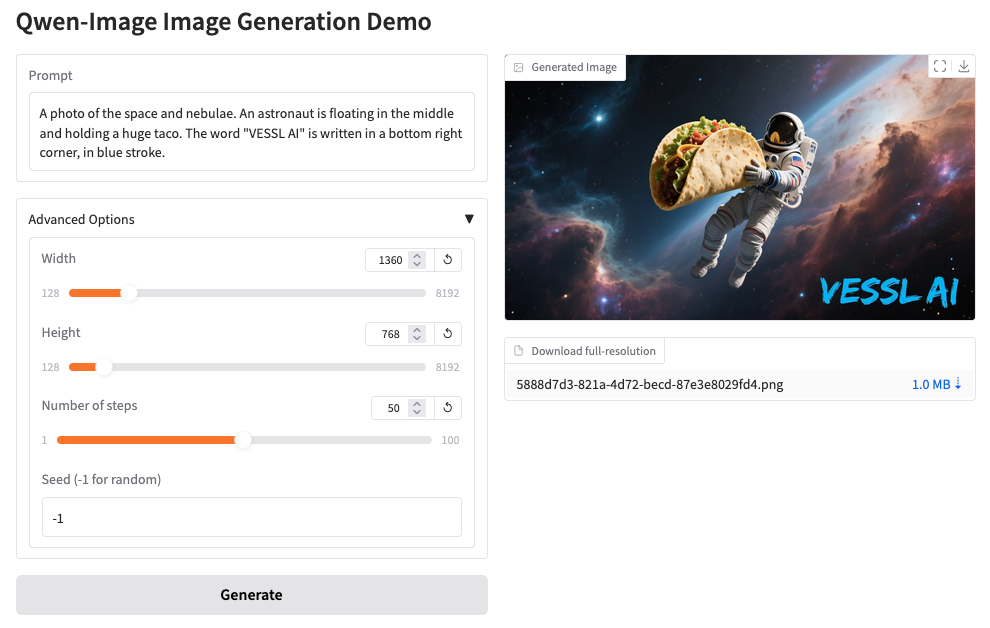This screenshot has height=628, width=990.
Task: Click the Number of steps label
Action: coord(89,405)
